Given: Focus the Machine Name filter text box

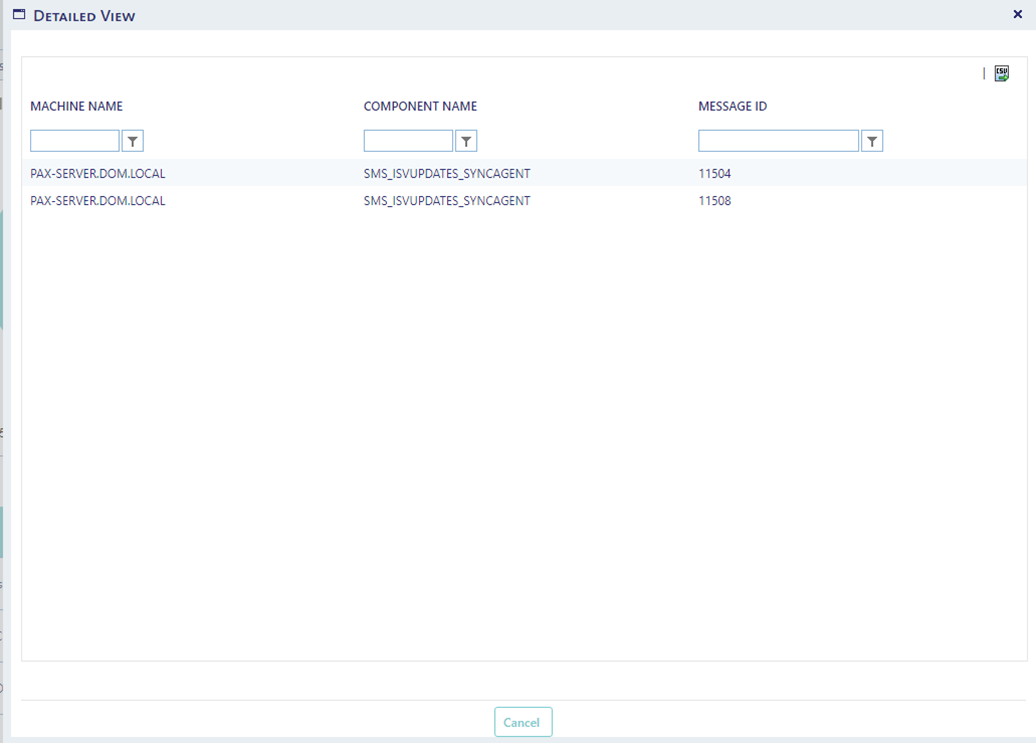Looking at the screenshot, I should click(x=75, y=141).
